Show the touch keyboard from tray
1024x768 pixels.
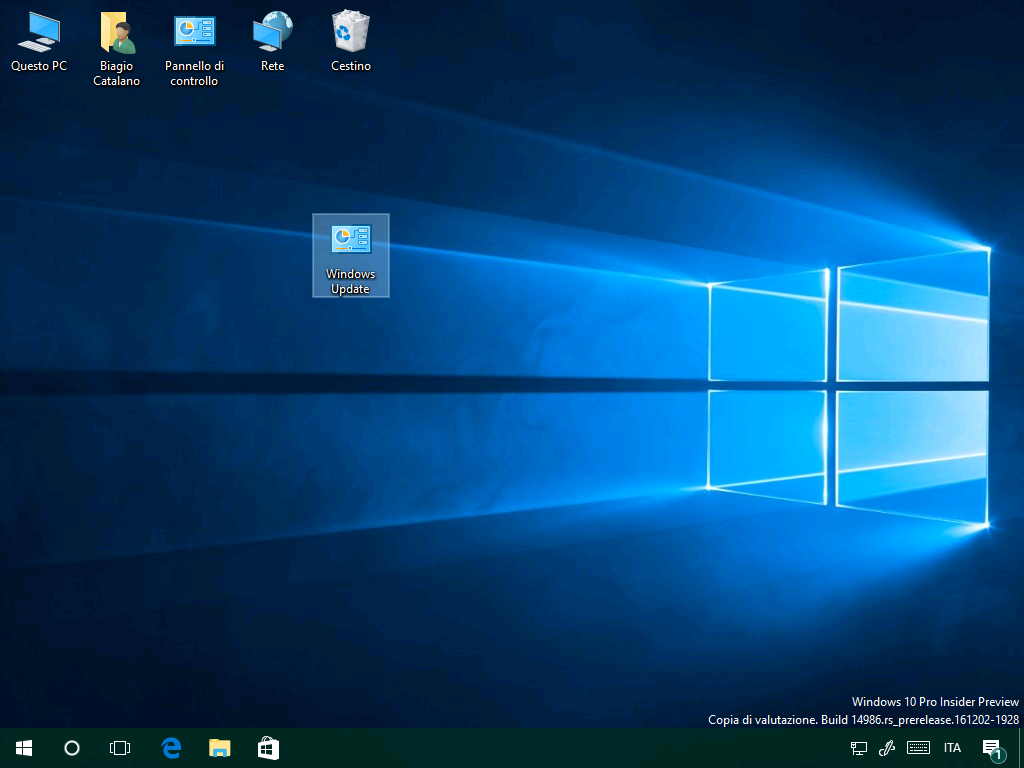coord(918,748)
